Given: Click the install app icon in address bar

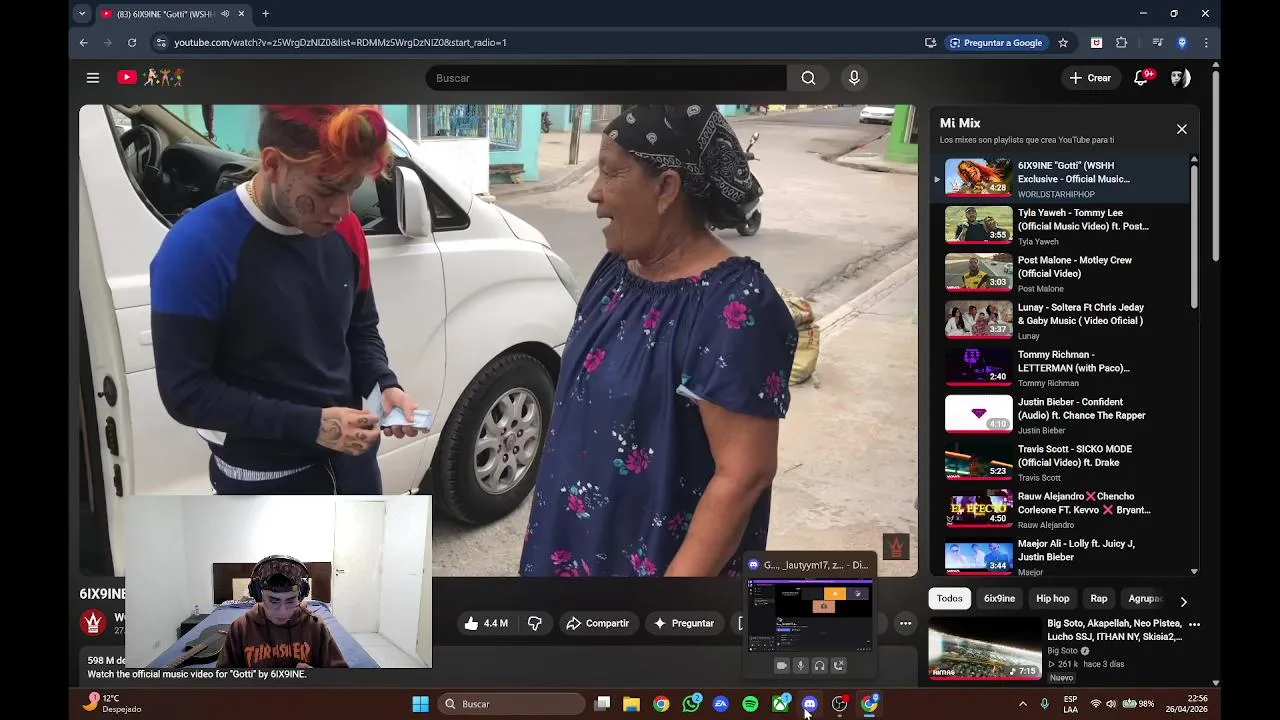Looking at the screenshot, I should coord(931,43).
